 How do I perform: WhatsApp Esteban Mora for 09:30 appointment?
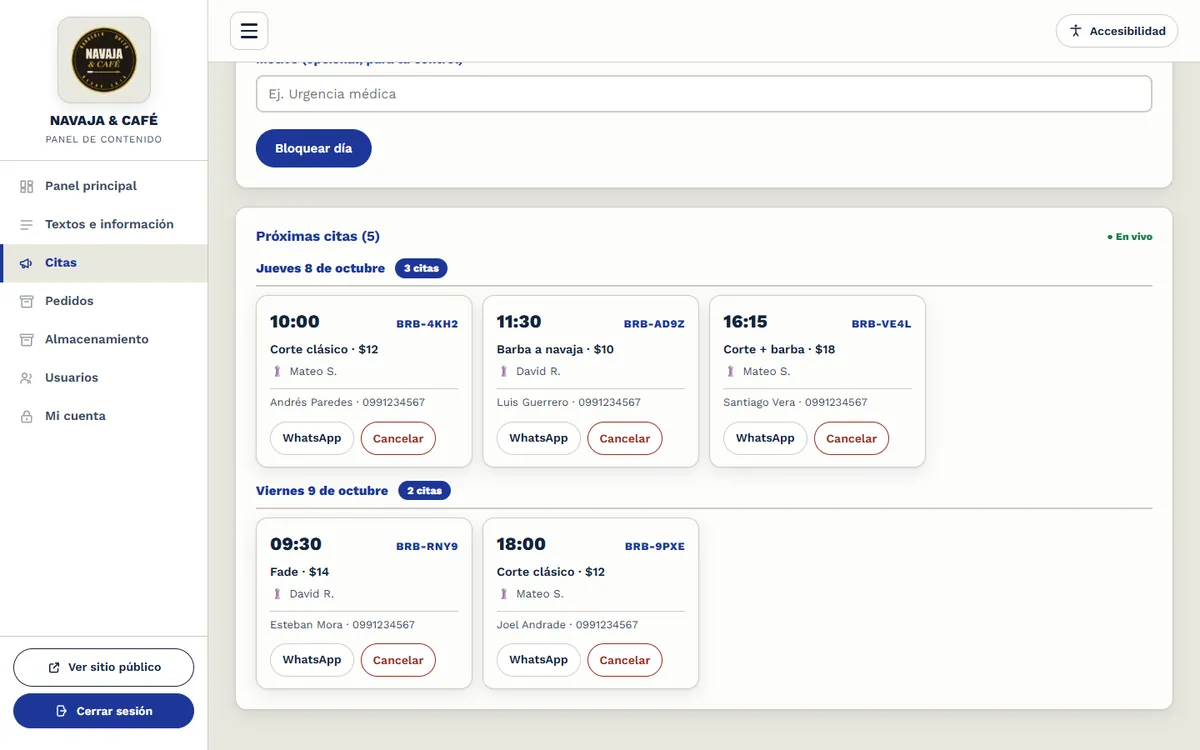[x=312, y=660]
